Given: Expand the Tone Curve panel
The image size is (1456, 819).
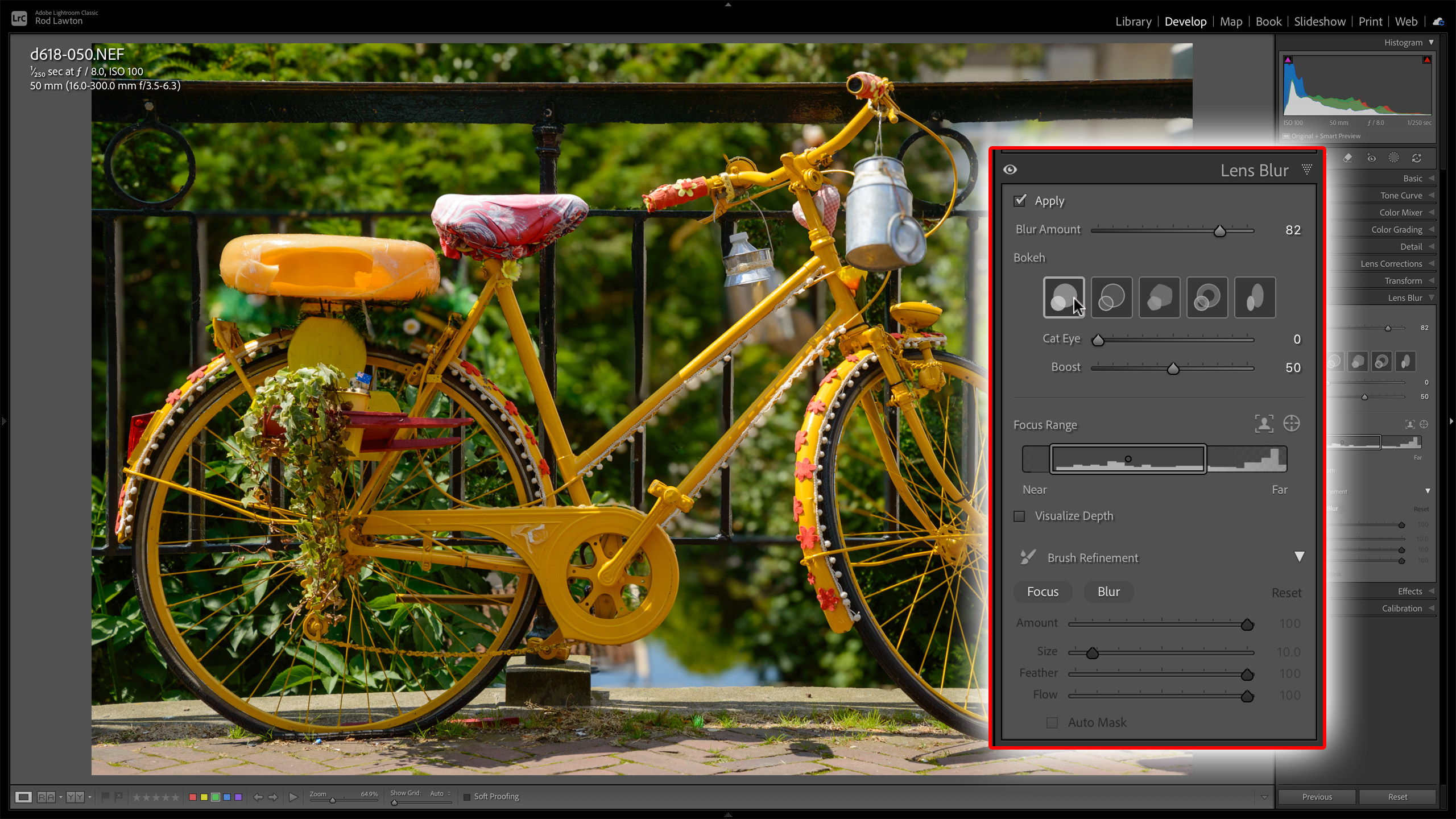Looking at the screenshot, I should click(1401, 196).
